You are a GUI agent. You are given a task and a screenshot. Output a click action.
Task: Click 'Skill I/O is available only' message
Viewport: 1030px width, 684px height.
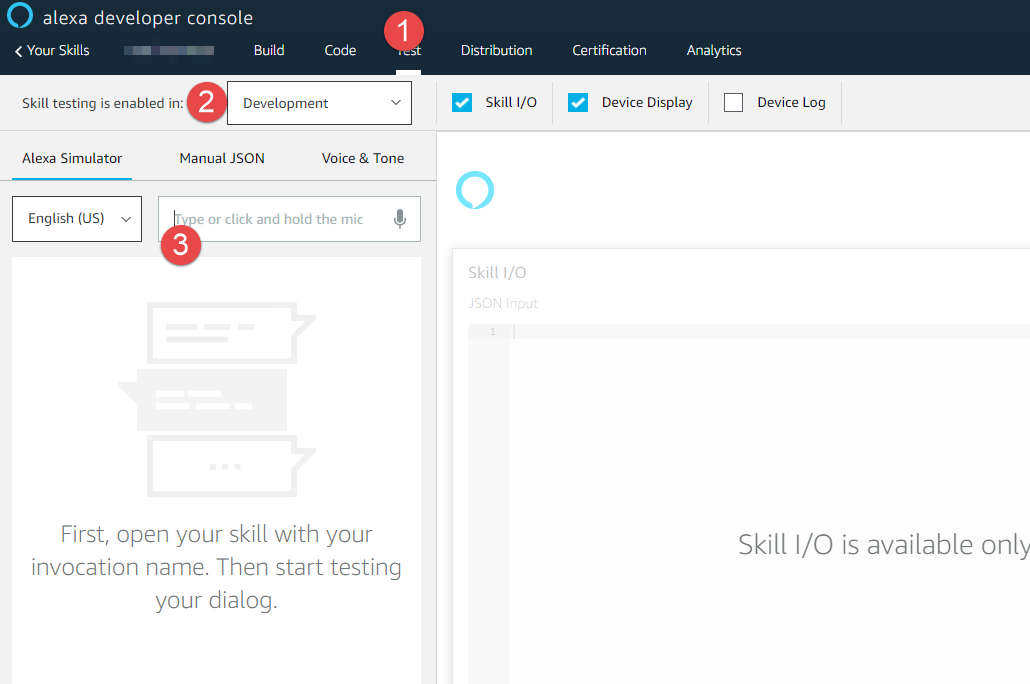(x=884, y=545)
